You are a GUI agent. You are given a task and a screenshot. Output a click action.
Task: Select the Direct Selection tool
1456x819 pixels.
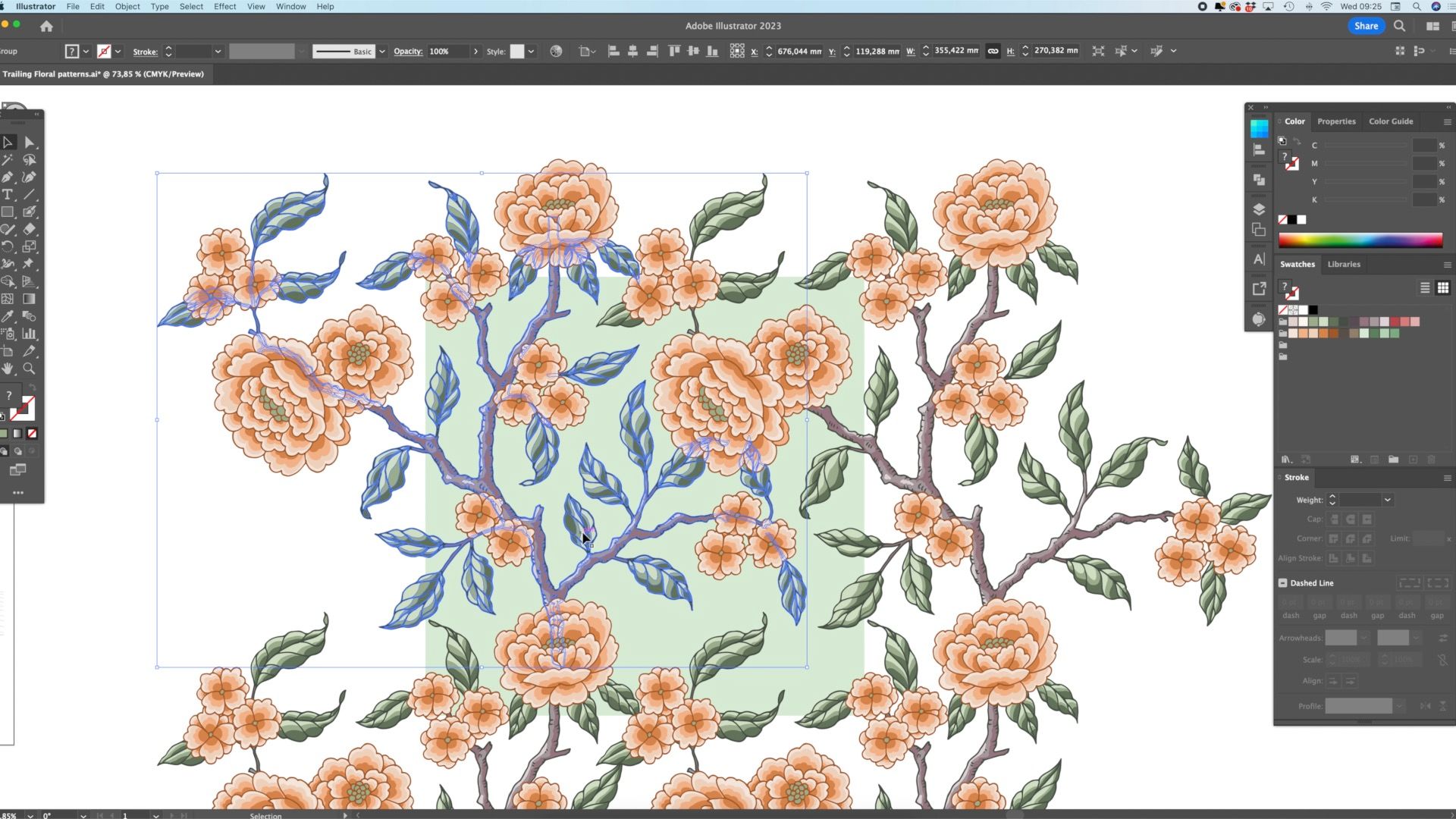tap(29, 143)
